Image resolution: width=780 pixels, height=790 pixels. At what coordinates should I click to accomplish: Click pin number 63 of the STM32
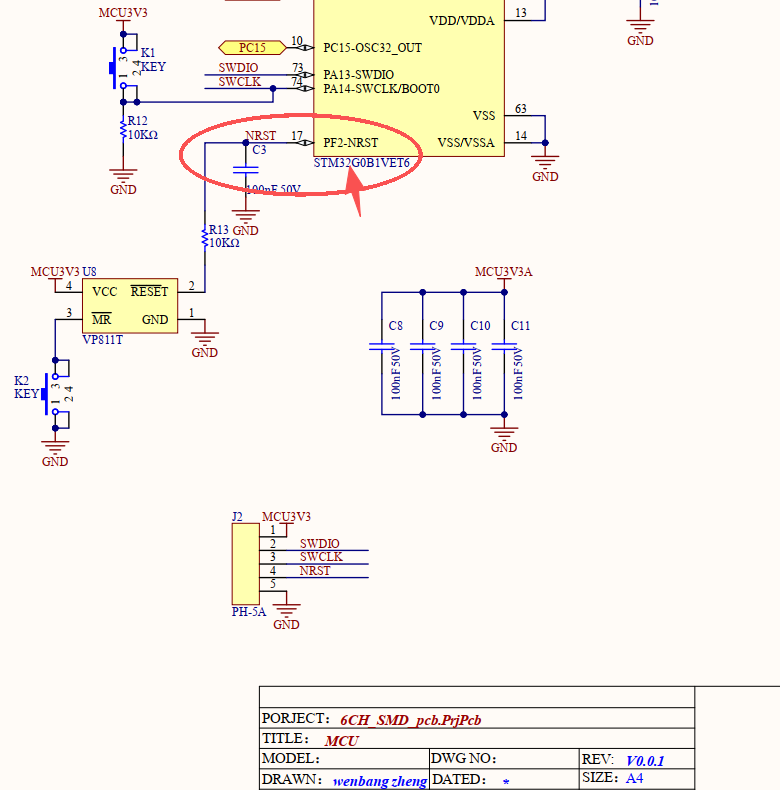point(521,109)
